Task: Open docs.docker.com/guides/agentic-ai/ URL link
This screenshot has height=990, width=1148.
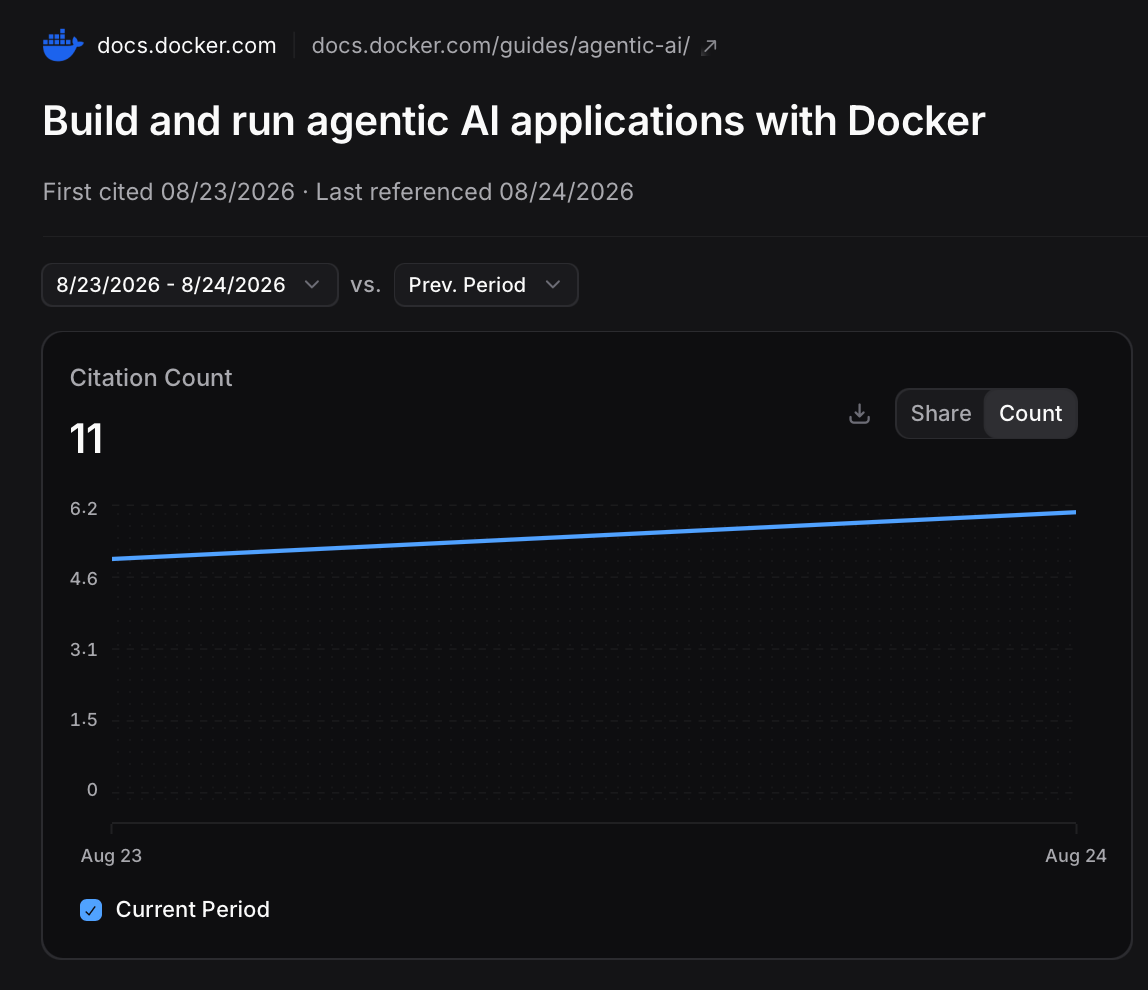Action: coord(501,45)
